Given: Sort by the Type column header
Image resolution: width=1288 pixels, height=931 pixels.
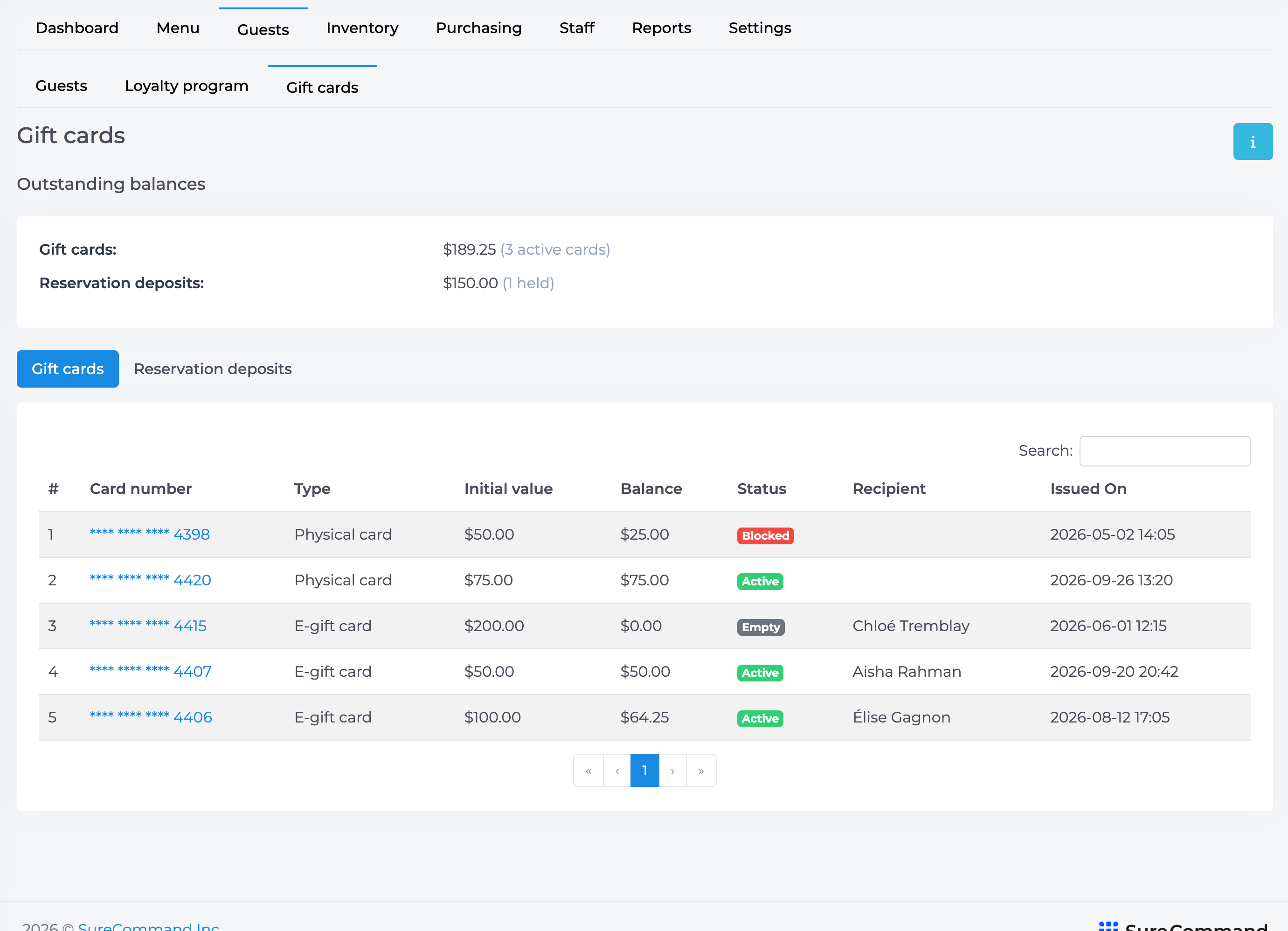Looking at the screenshot, I should point(312,488).
